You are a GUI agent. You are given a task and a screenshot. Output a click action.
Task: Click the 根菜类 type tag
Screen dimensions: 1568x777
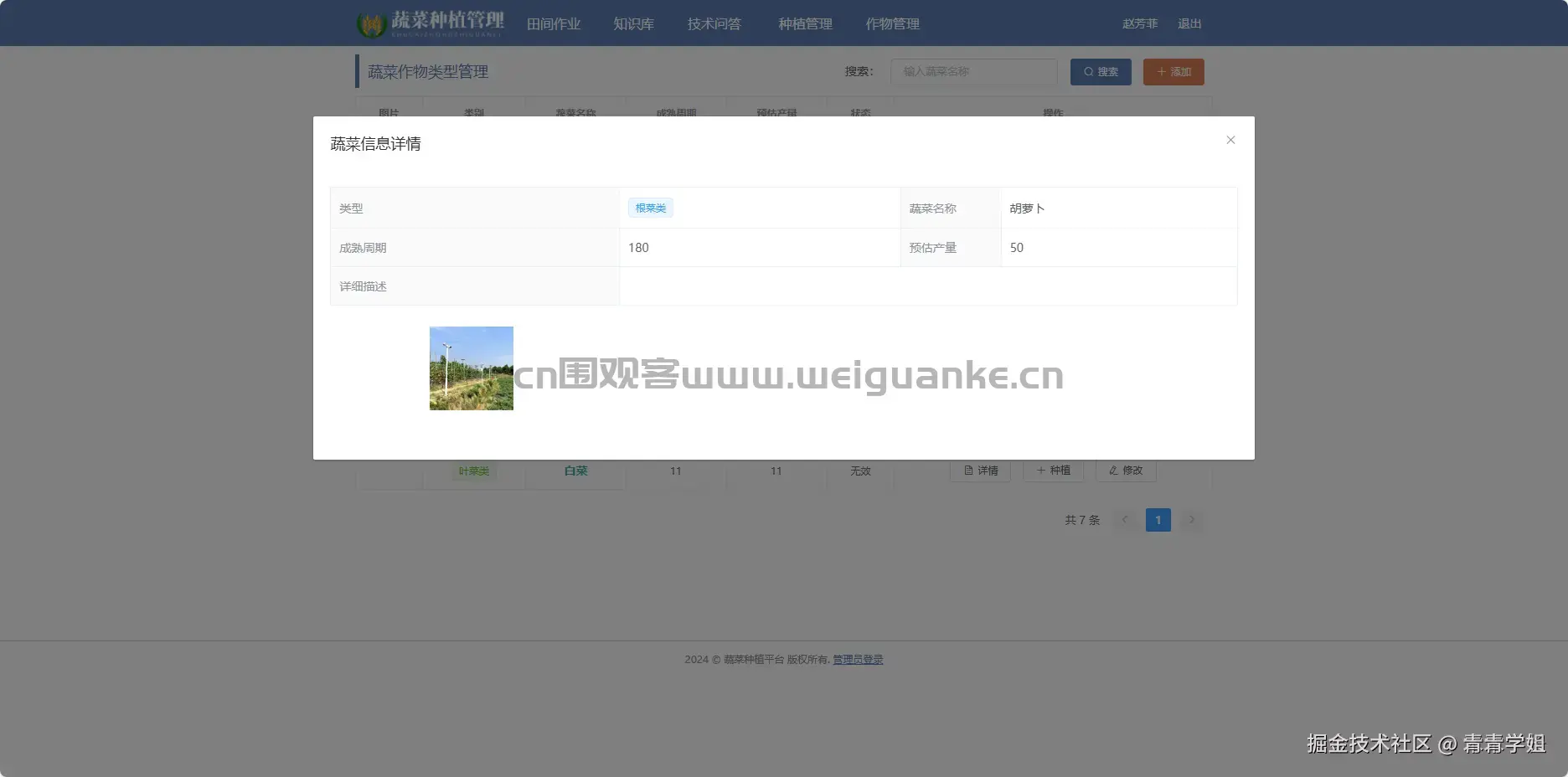pyautogui.click(x=651, y=208)
